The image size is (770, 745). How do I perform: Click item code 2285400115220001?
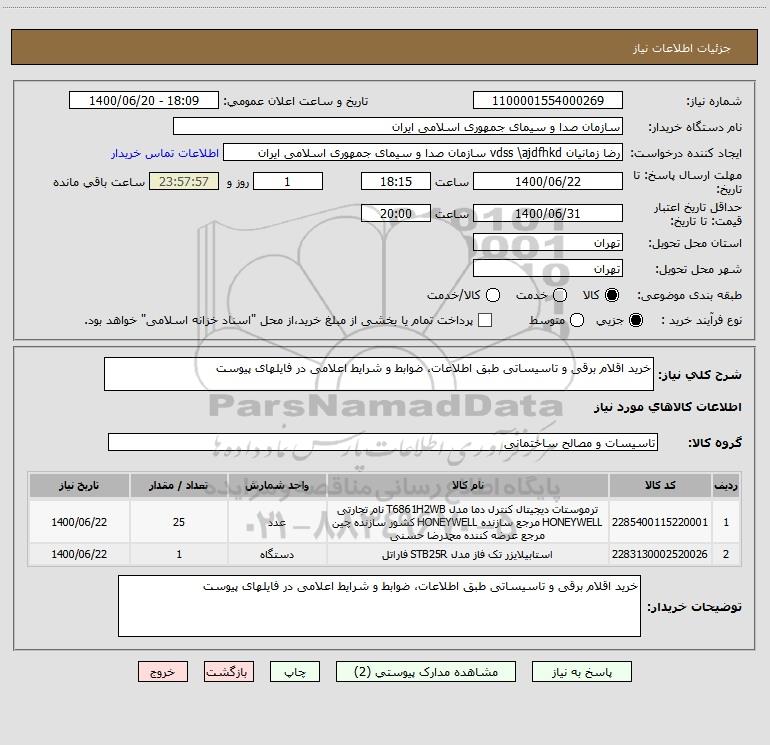tap(660, 522)
